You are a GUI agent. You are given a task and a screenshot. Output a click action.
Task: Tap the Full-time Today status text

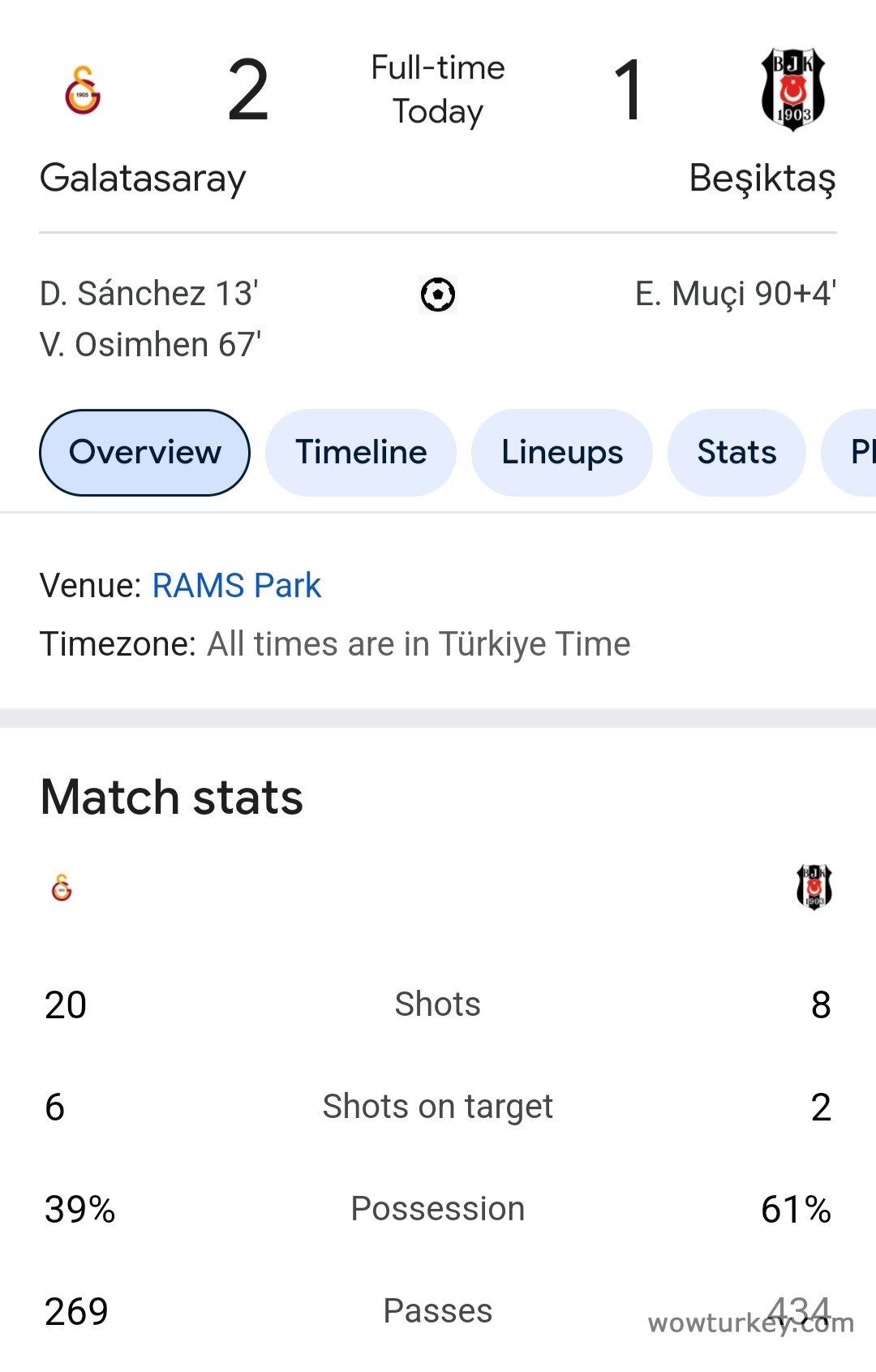click(438, 89)
